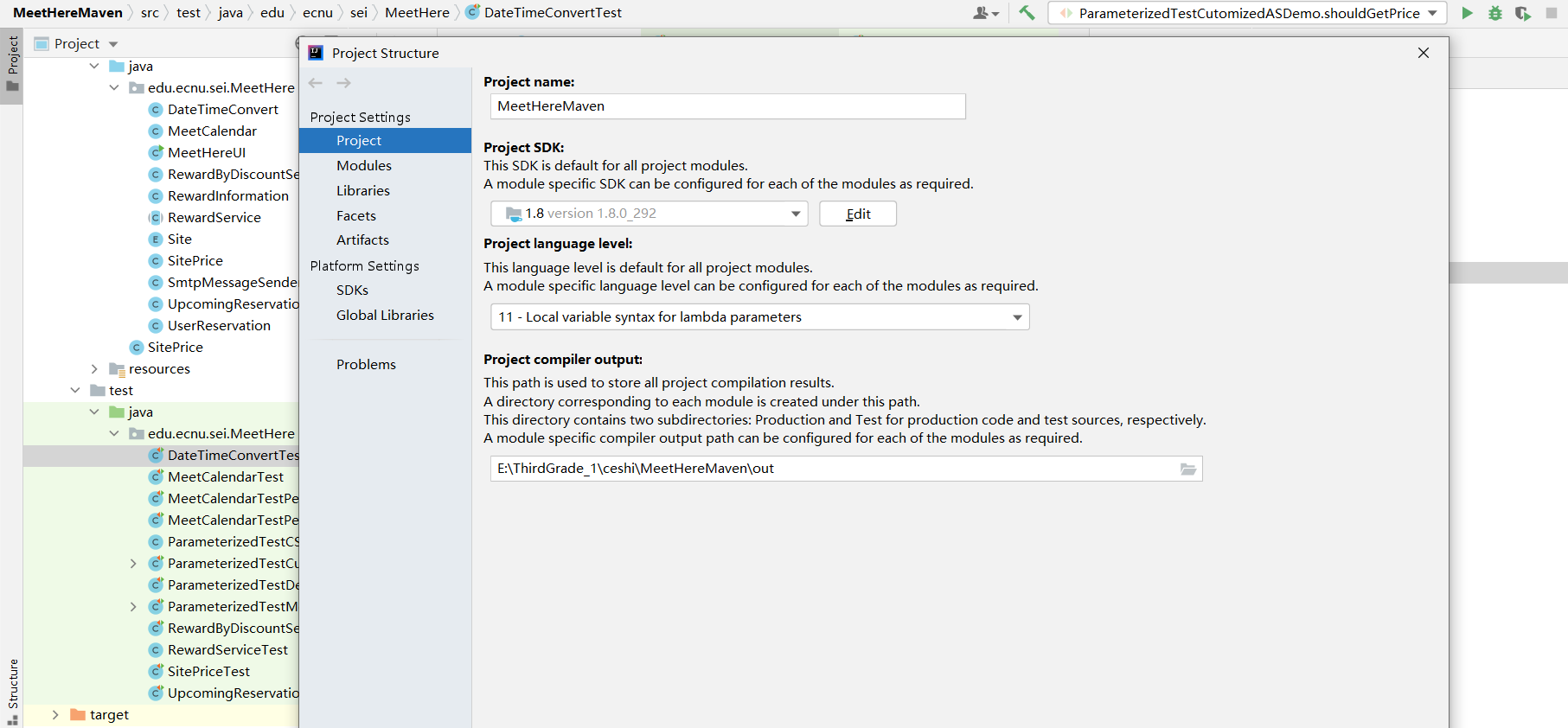Click the stop square icon in the toolbar
Viewport: 1568px width, 728px height.
(1552, 13)
